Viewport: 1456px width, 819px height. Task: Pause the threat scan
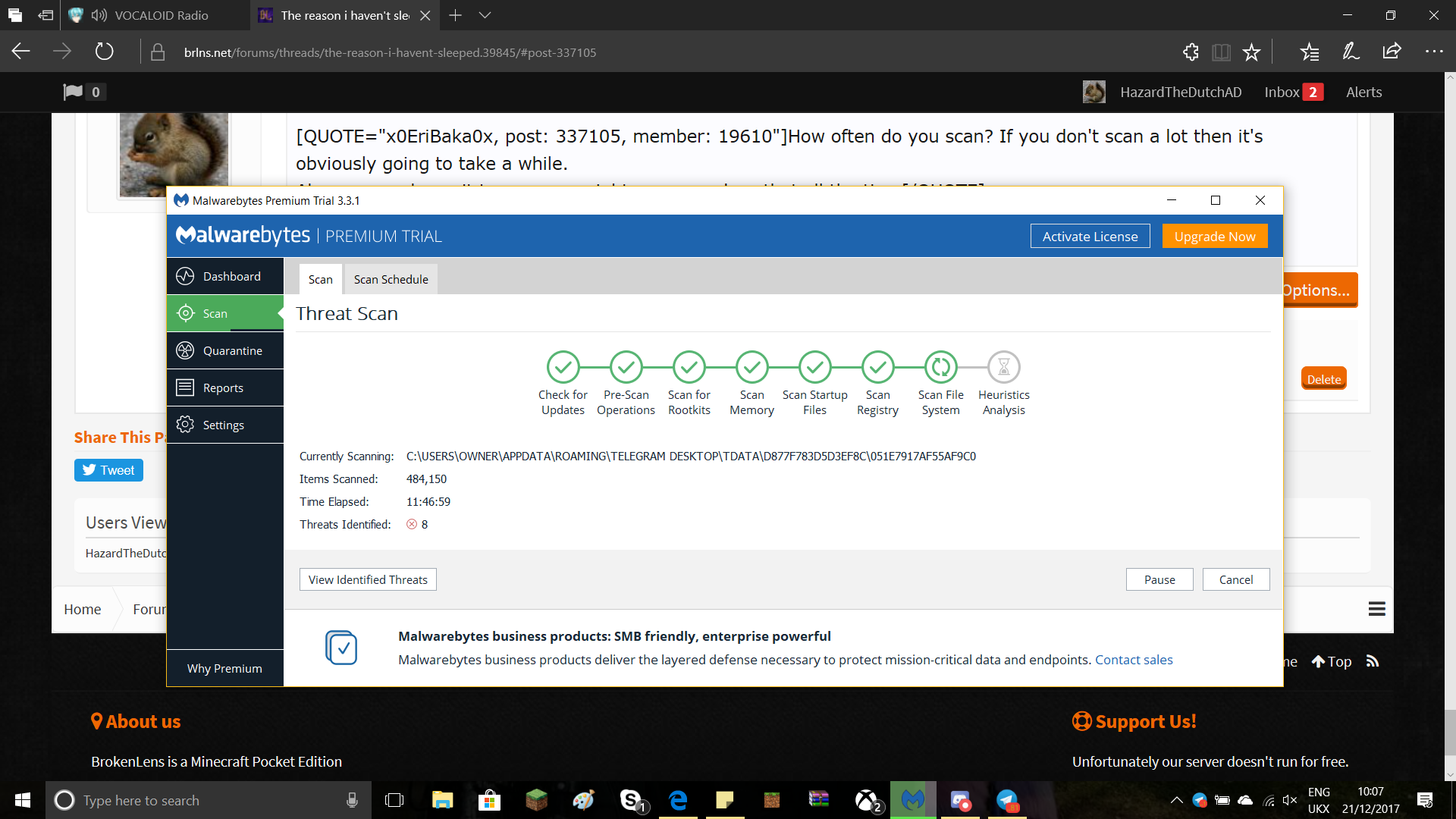coord(1159,579)
